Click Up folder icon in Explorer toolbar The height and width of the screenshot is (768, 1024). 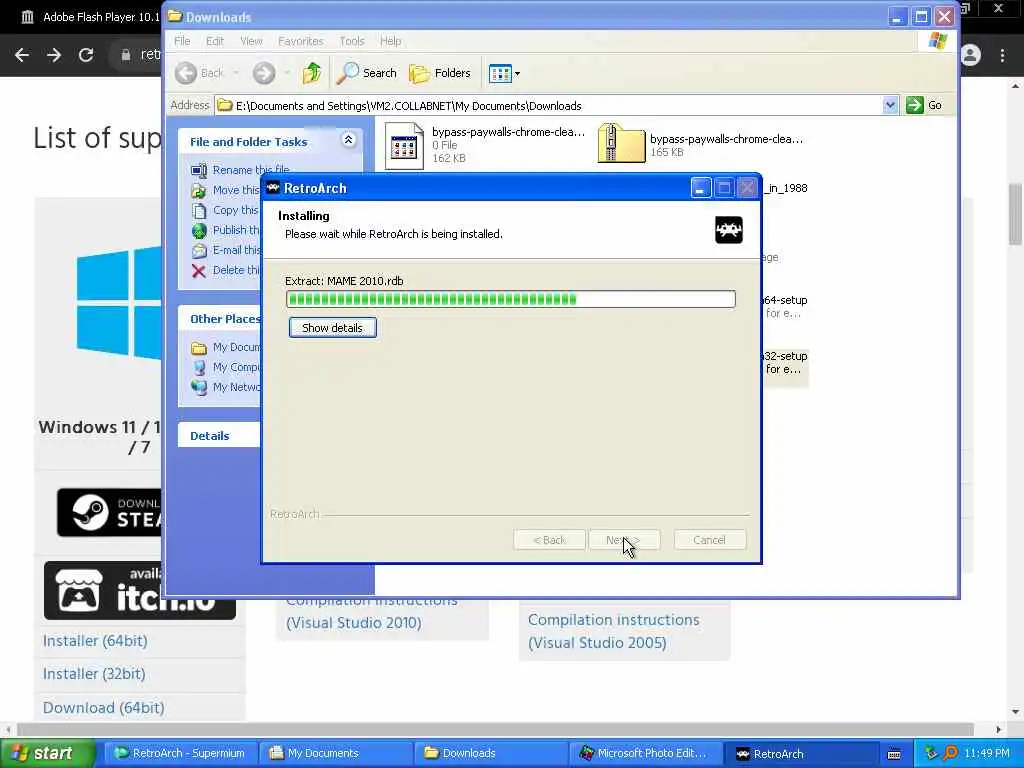tap(312, 73)
